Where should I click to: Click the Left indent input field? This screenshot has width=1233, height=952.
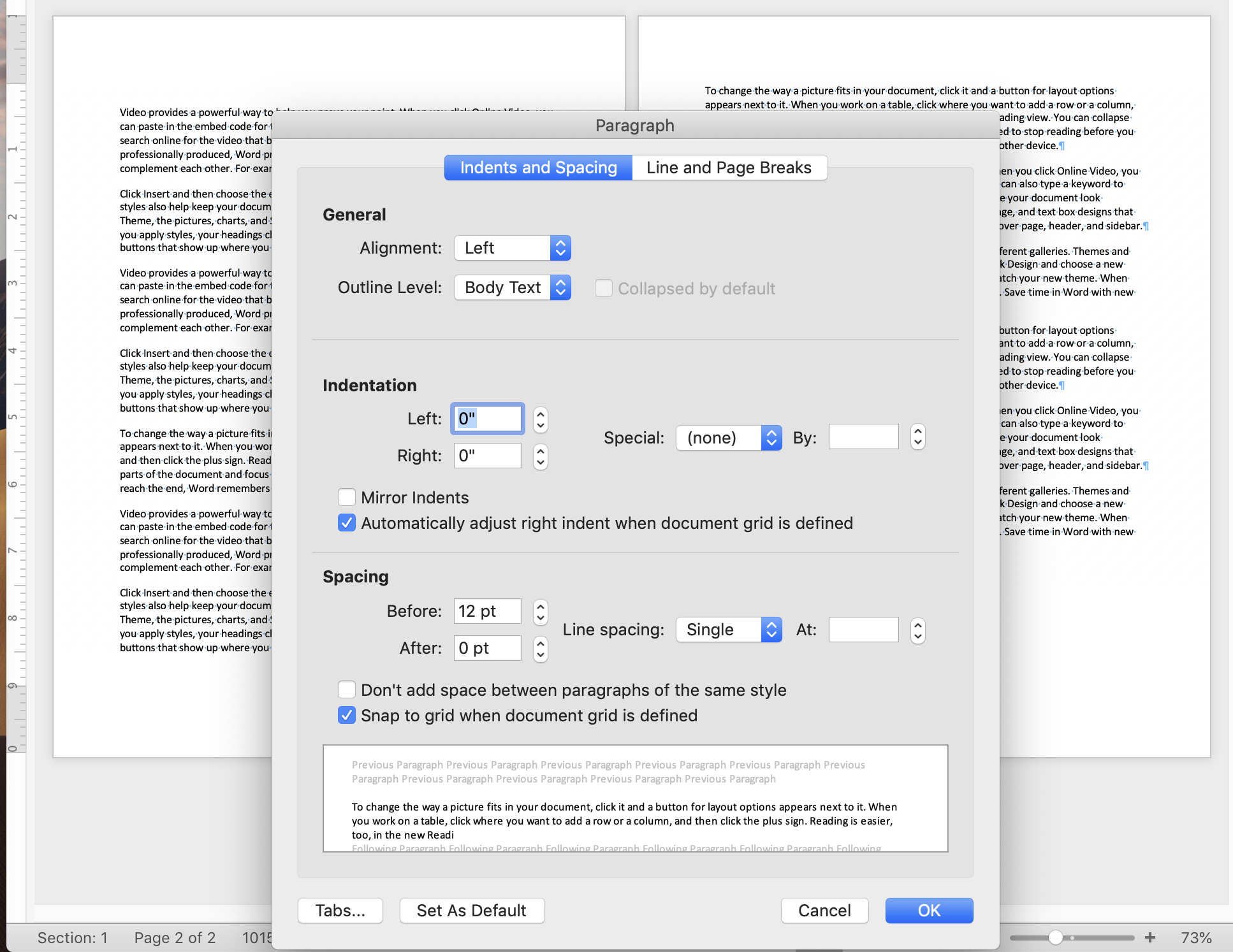[x=488, y=418]
